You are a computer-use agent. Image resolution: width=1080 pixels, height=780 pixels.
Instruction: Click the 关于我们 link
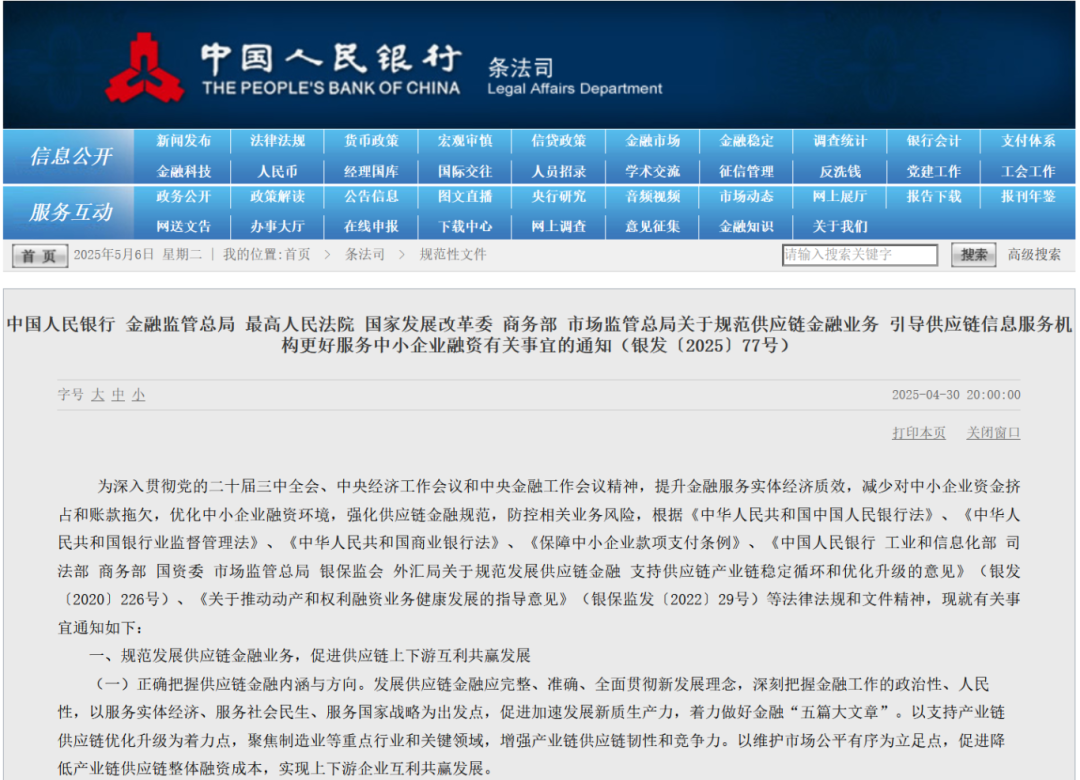click(840, 227)
